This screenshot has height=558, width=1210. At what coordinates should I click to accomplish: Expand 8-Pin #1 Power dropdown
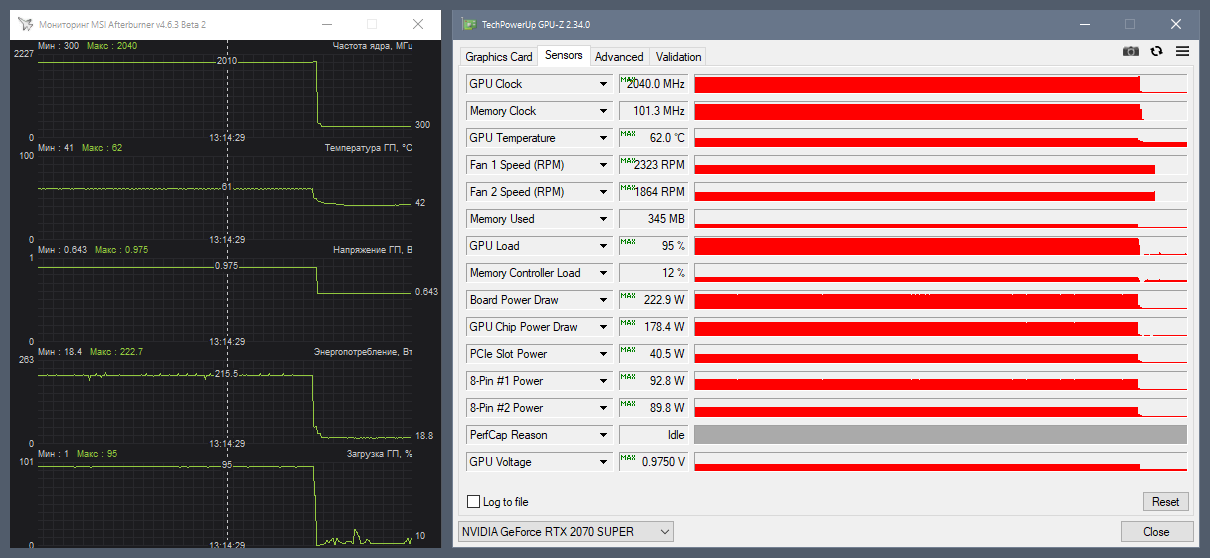(x=603, y=381)
